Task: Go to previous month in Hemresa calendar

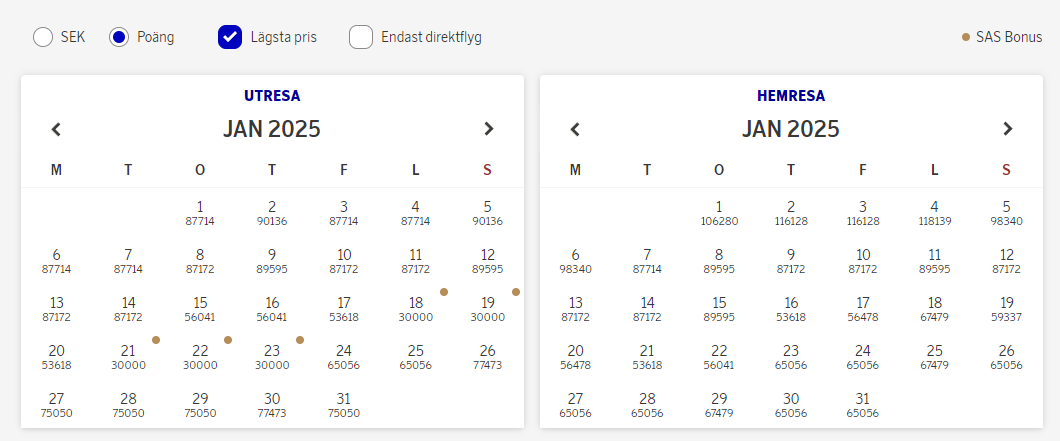Action: tap(575, 129)
